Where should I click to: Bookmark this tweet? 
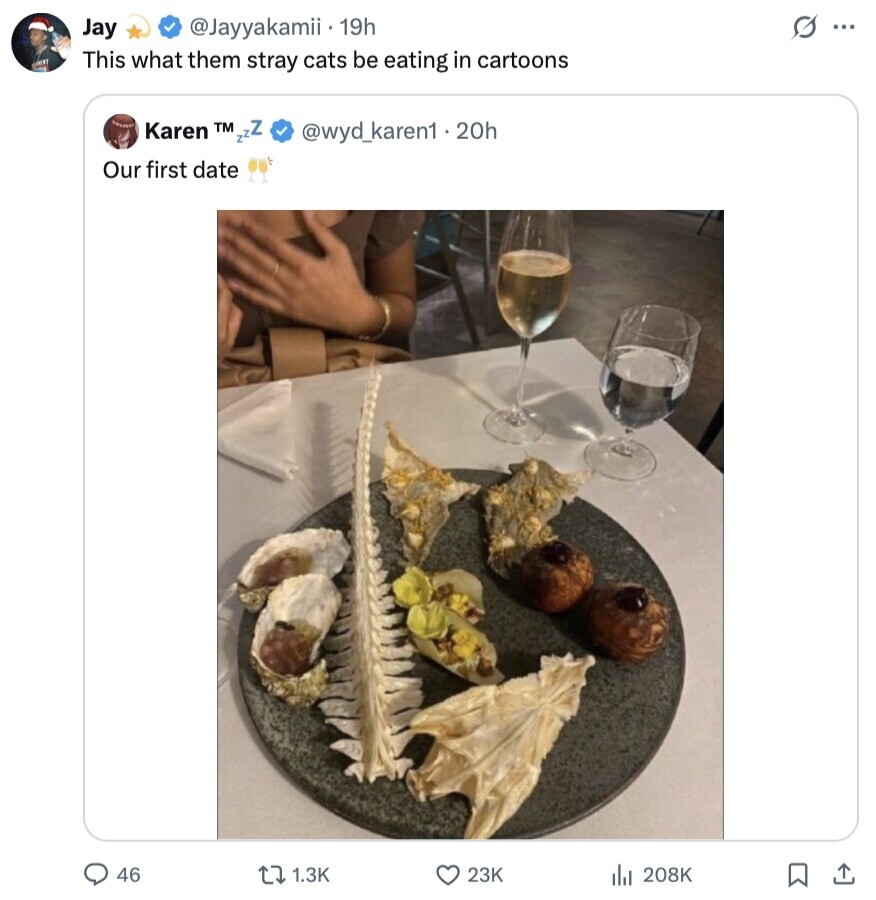click(797, 875)
